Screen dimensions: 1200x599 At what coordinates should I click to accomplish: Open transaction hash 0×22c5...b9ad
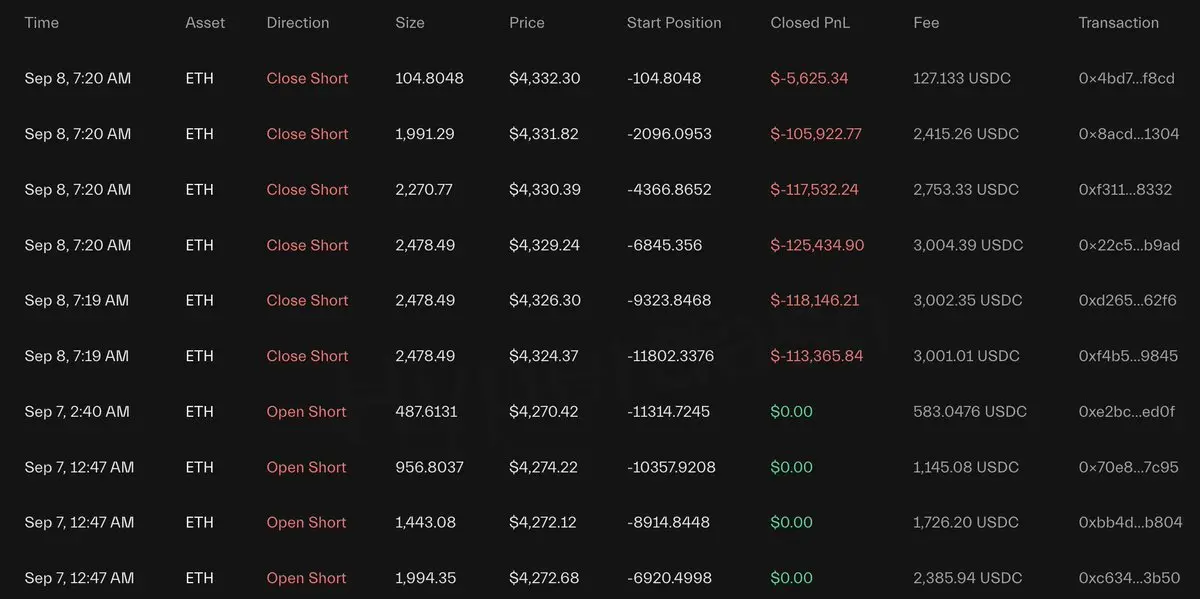[x=1129, y=245]
